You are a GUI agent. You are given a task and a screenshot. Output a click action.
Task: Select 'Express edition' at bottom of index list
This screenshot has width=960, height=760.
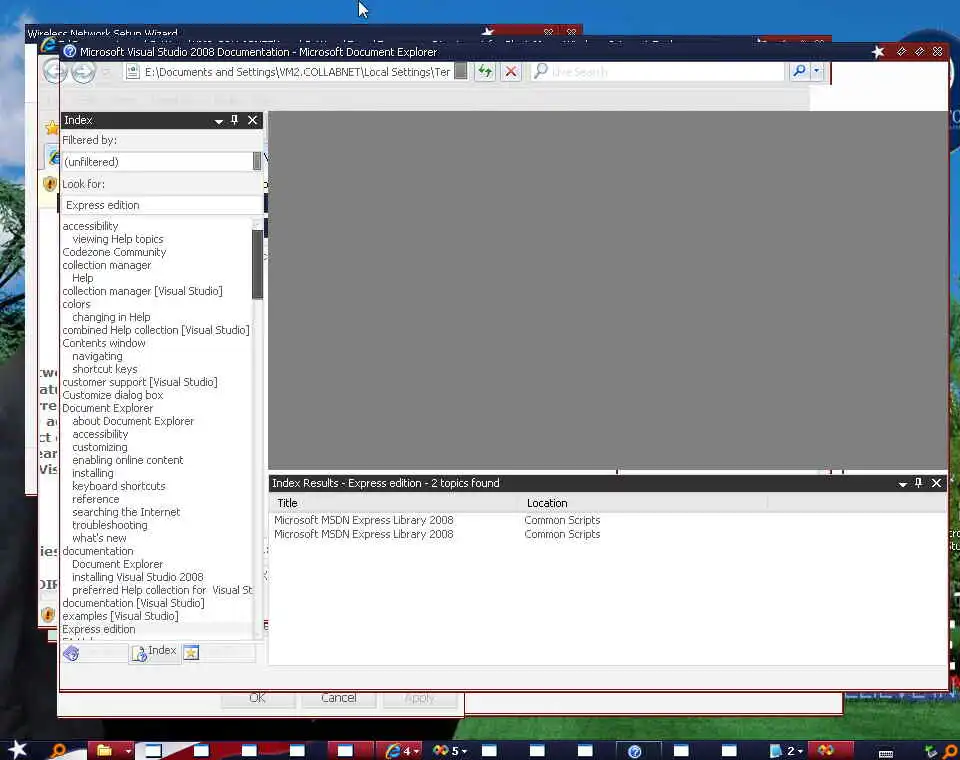click(x=99, y=630)
